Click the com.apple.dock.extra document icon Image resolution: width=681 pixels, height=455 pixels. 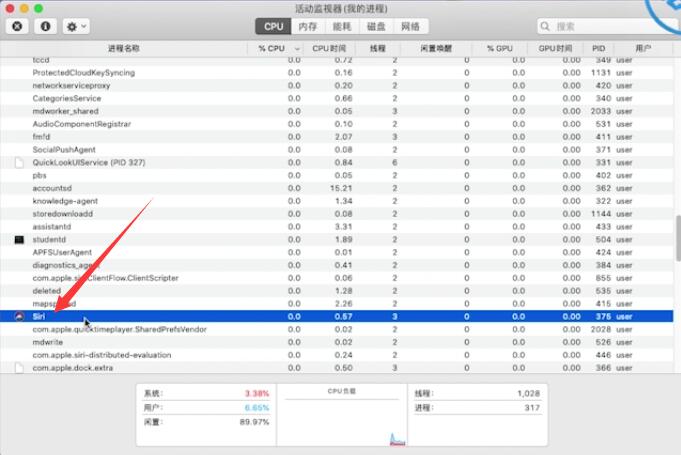click(x=19, y=368)
